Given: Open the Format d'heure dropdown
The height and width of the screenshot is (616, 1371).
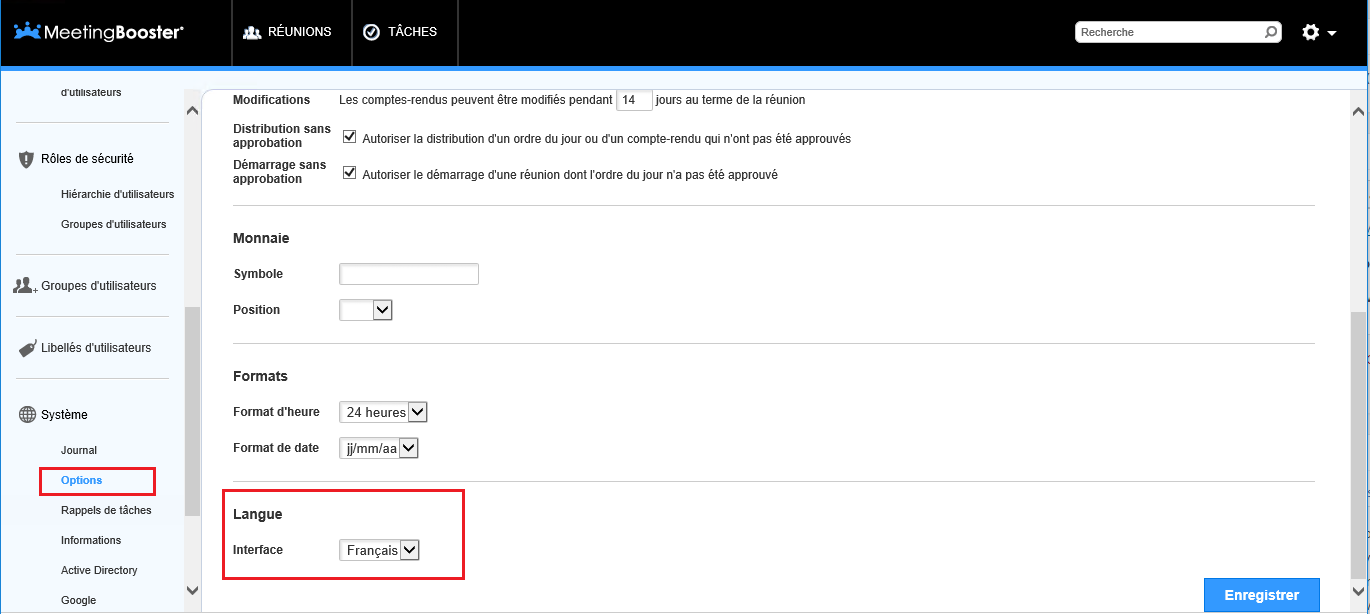Looking at the screenshot, I should point(384,412).
